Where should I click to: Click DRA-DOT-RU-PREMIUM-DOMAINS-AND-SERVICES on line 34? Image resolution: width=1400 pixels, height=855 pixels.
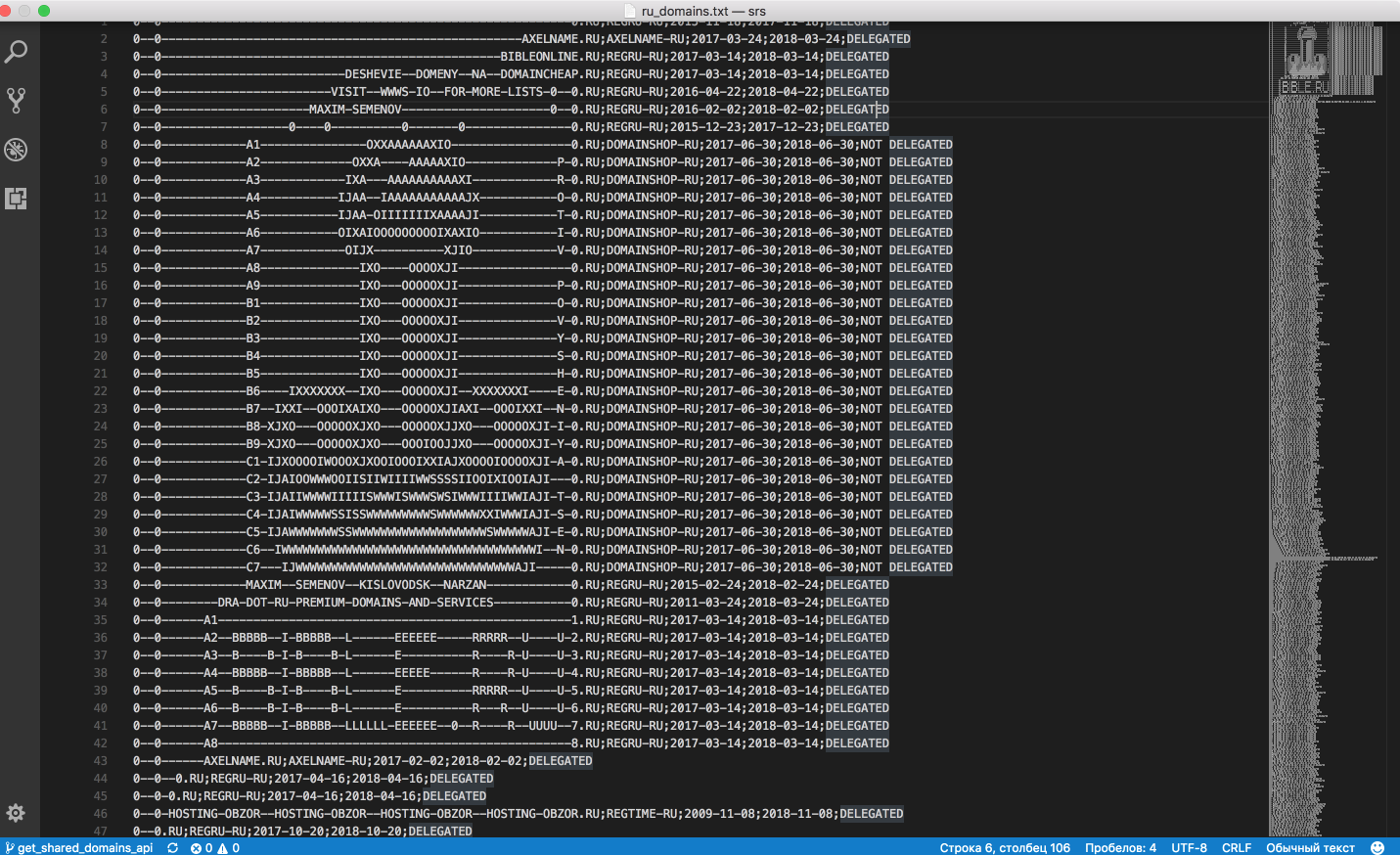click(x=355, y=603)
